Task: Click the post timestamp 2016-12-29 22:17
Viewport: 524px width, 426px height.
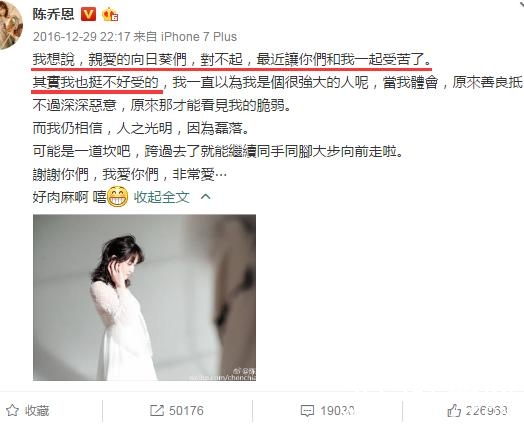Action: click(x=82, y=36)
